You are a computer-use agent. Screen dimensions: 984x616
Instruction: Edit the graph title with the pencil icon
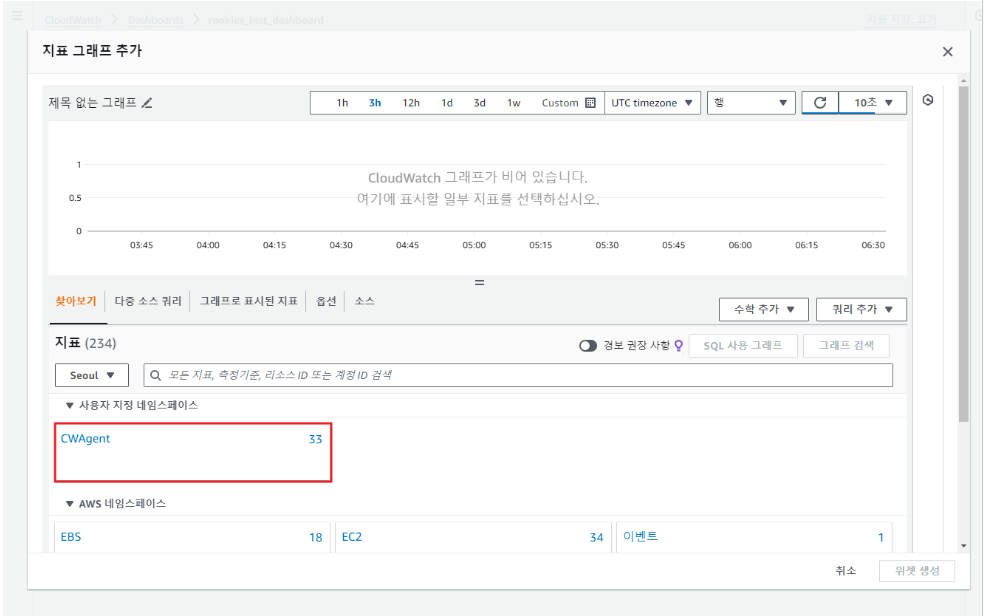(x=147, y=104)
